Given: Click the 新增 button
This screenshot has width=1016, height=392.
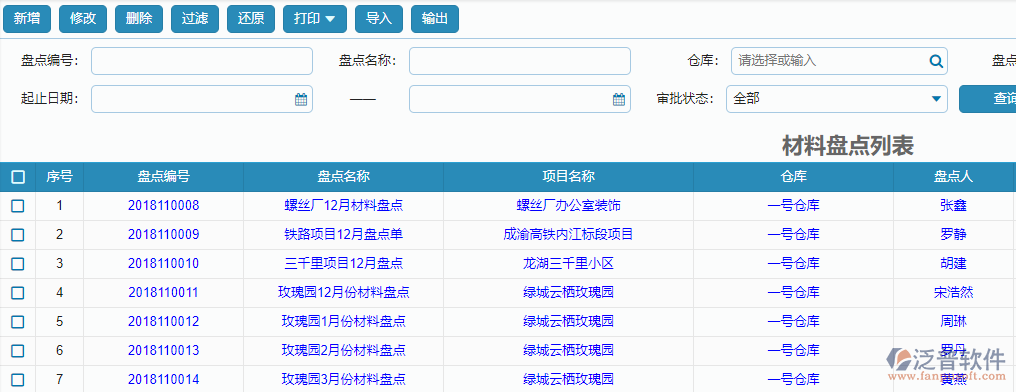Looking at the screenshot, I should [x=27, y=19].
